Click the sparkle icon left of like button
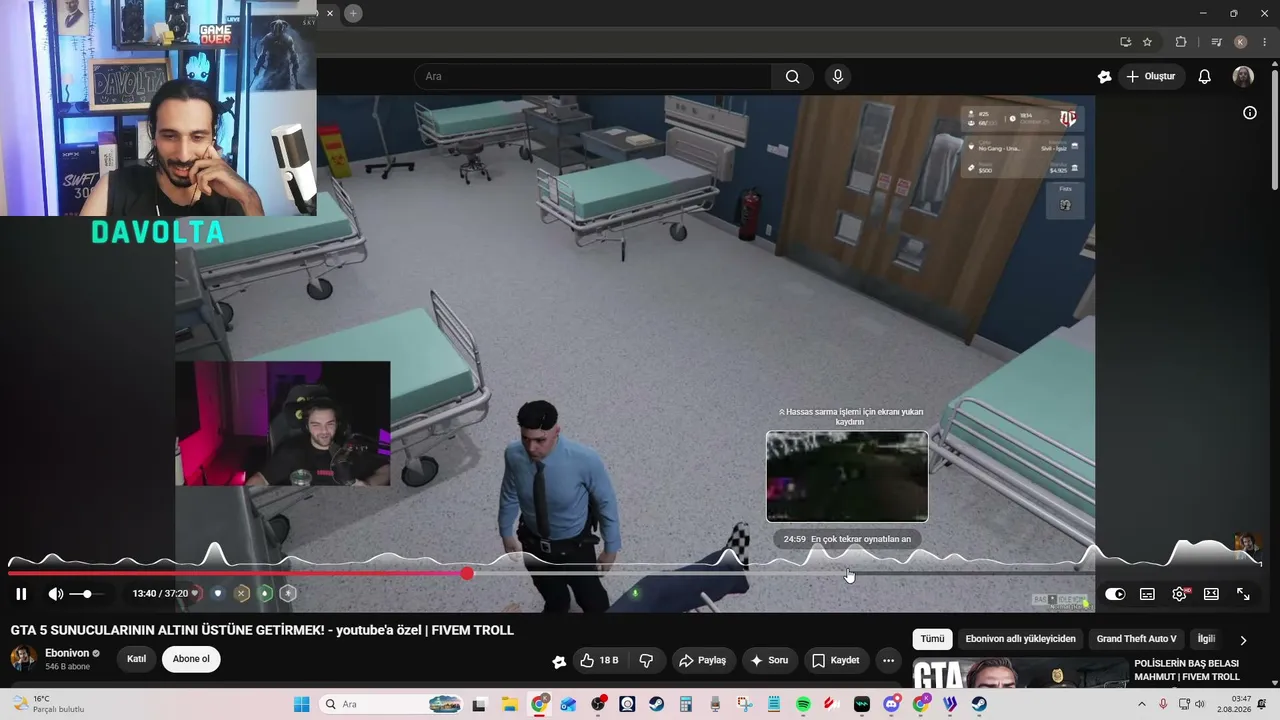This screenshot has height=720, width=1280. (559, 661)
